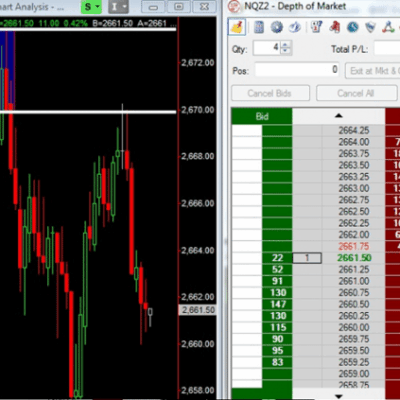Click the Cancel Bids button
Screen dimensions: 400x400
[x=270, y=93]
